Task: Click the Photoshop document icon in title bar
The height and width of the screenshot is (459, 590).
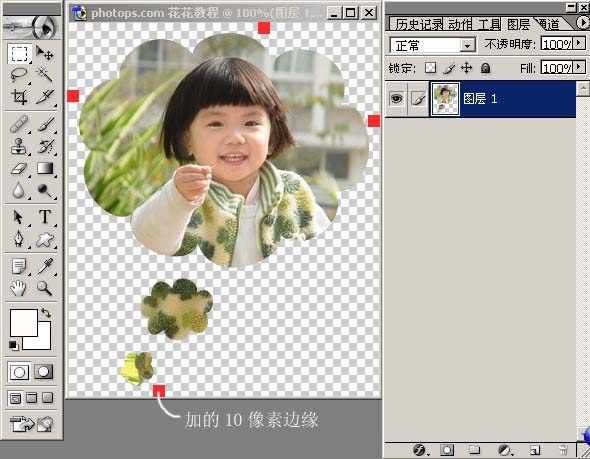Action: click(79, 13)
